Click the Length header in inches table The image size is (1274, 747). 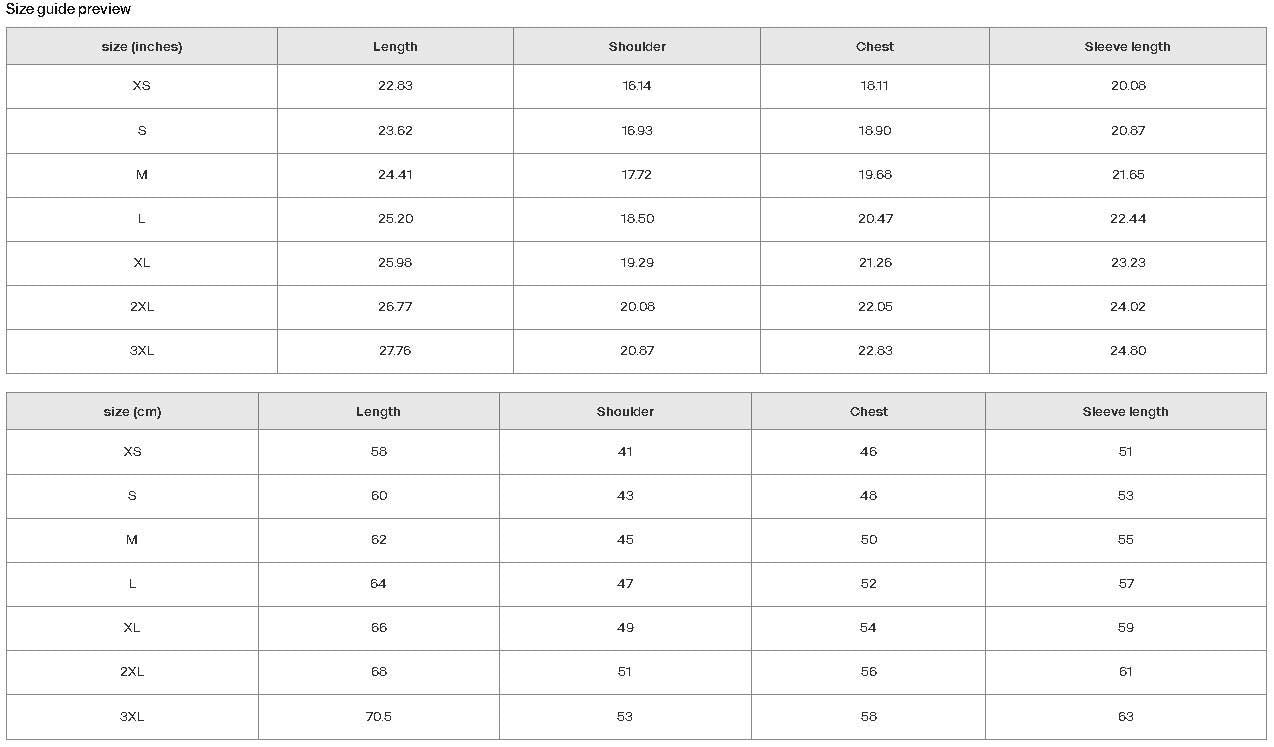click(395, 47)
